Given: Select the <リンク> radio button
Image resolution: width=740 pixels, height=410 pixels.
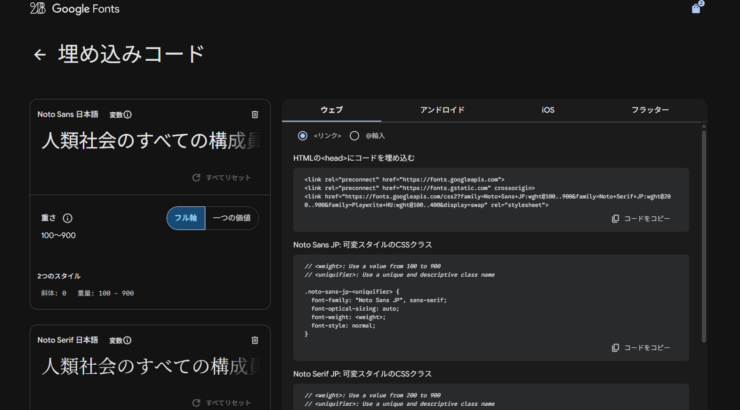Looking at the screenshot, I should (303, 136).
